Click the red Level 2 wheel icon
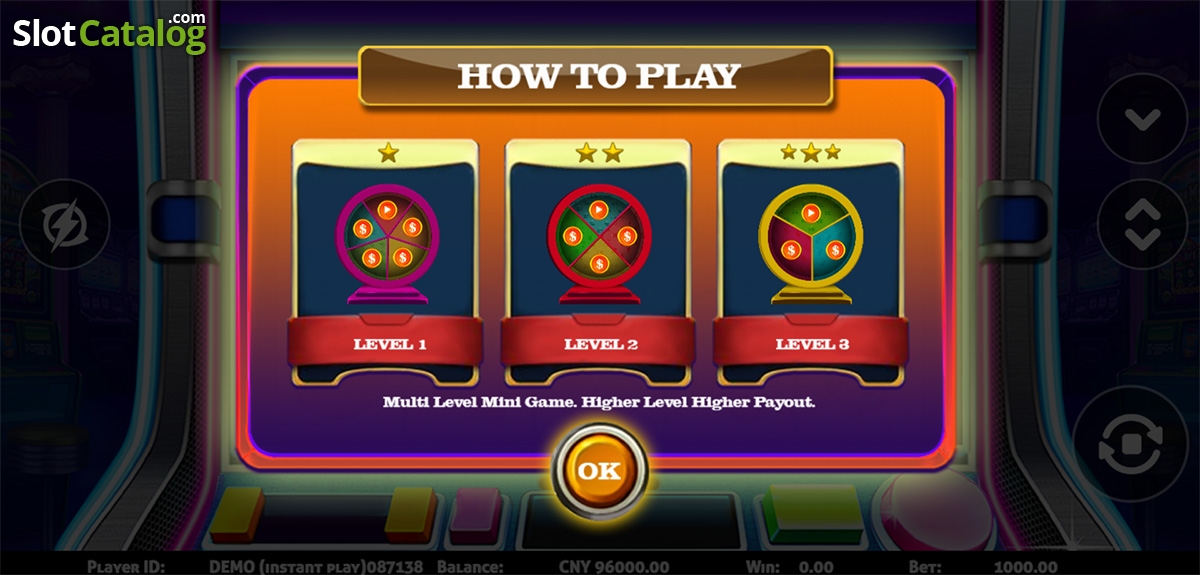1200x575 pixels. [x=598, y=243]
